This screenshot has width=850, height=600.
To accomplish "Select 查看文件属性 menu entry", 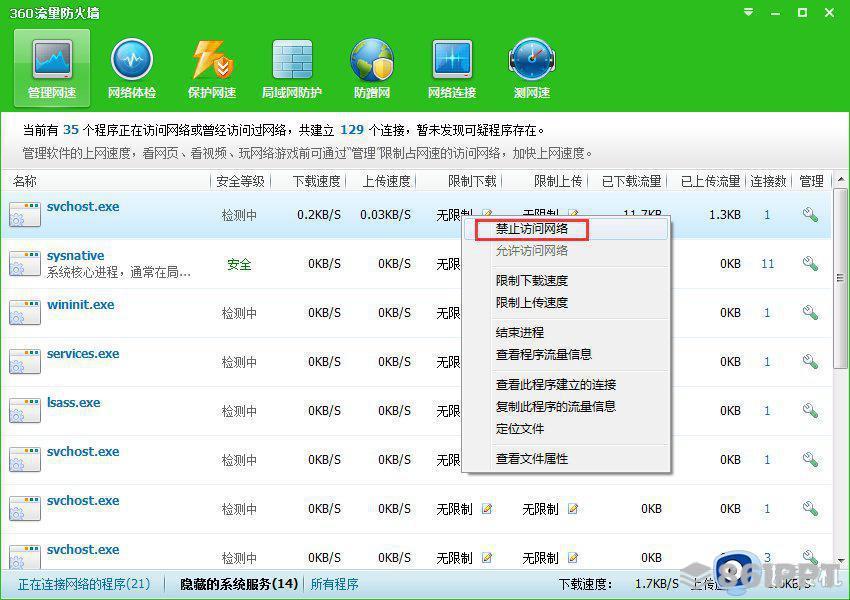I will point(532,459).
